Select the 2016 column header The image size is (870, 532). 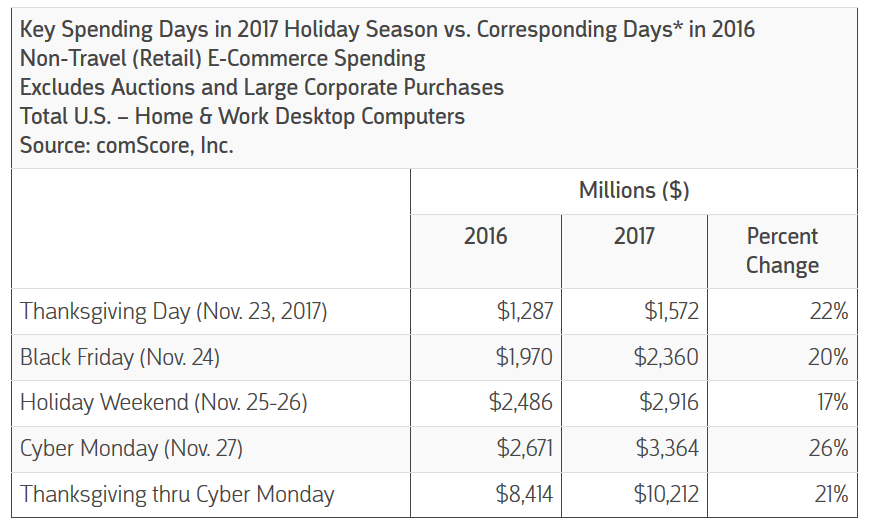coord(485,236)
